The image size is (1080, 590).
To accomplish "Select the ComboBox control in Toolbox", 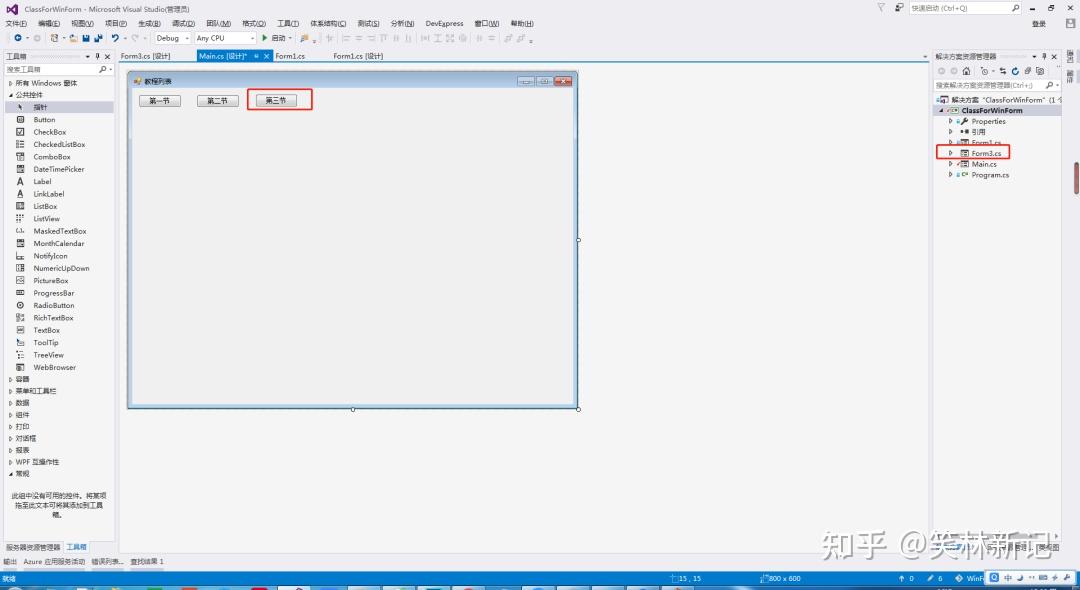I will pyautogui.click(x=59, y=157).
